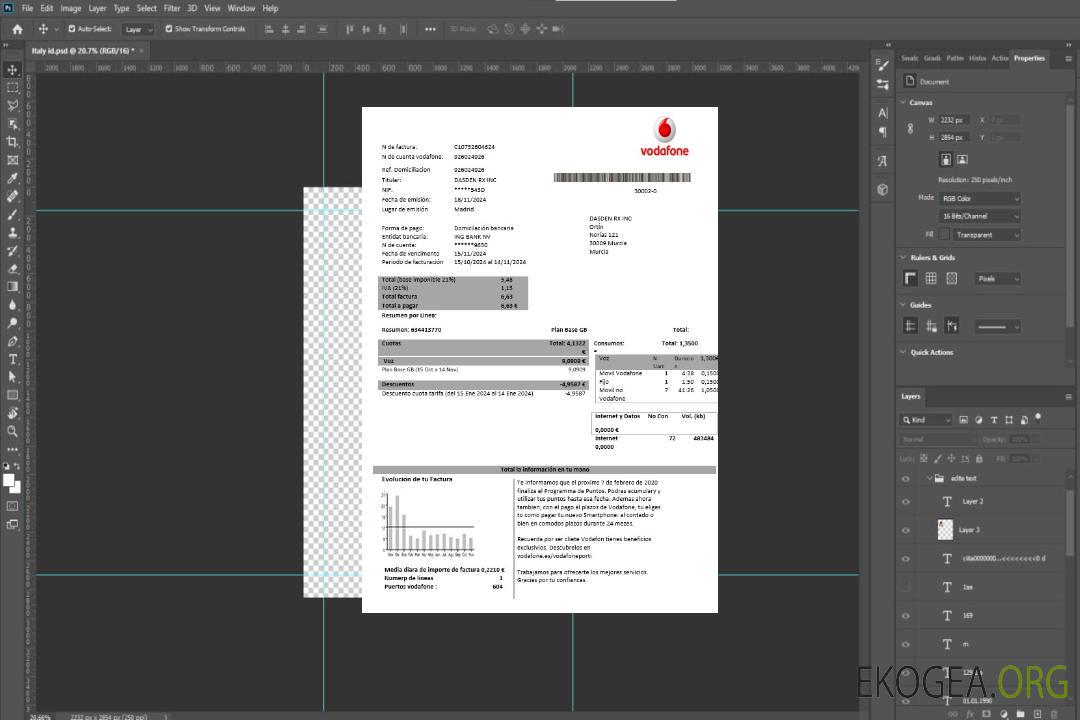Collapse the Canvas section
Image resolution: width=1080 pixels, height=720 pixels.
pyautogui.click(x=903, y=102)
